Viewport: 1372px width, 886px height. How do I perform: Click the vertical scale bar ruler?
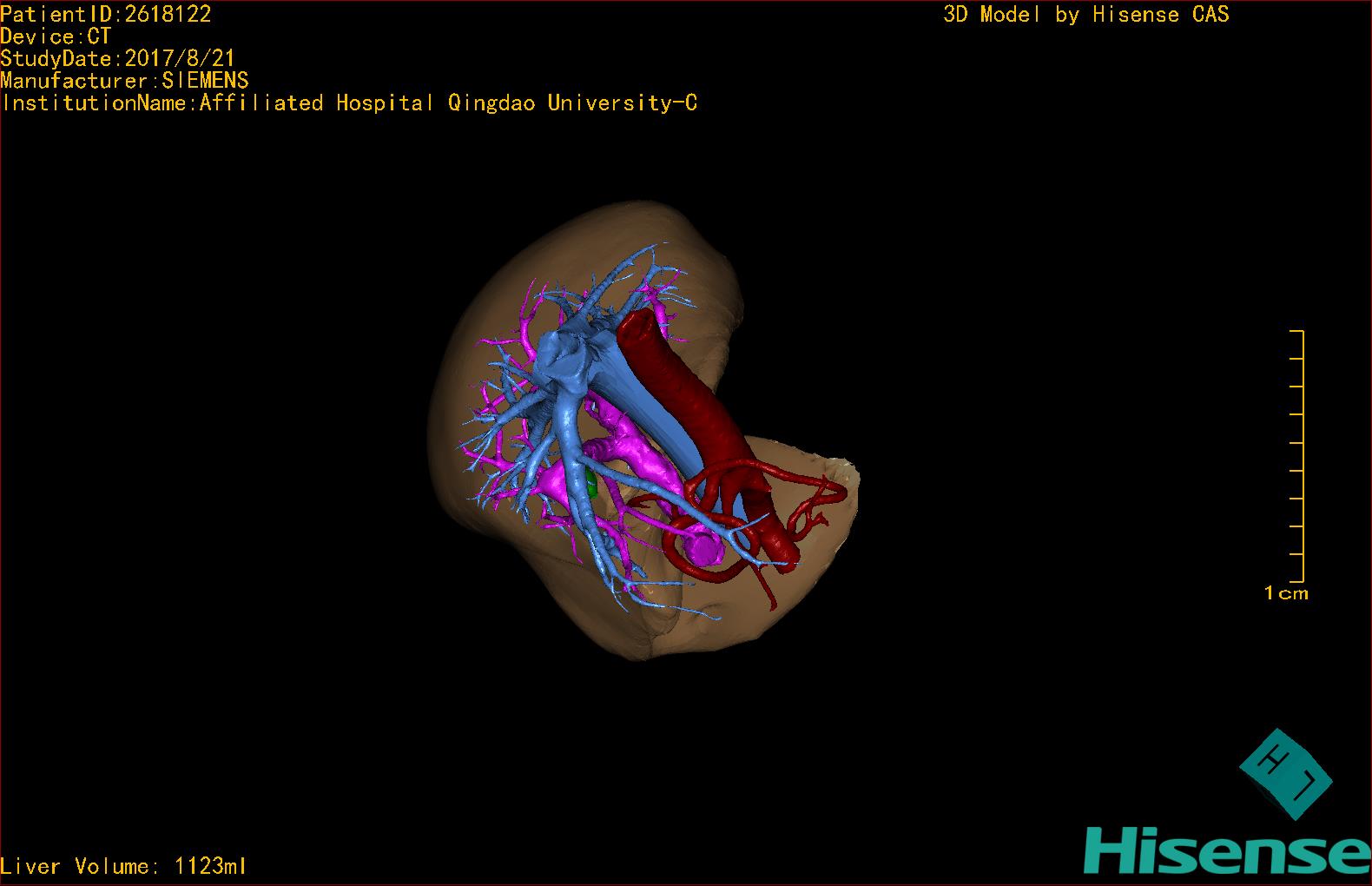point(1299,456)
